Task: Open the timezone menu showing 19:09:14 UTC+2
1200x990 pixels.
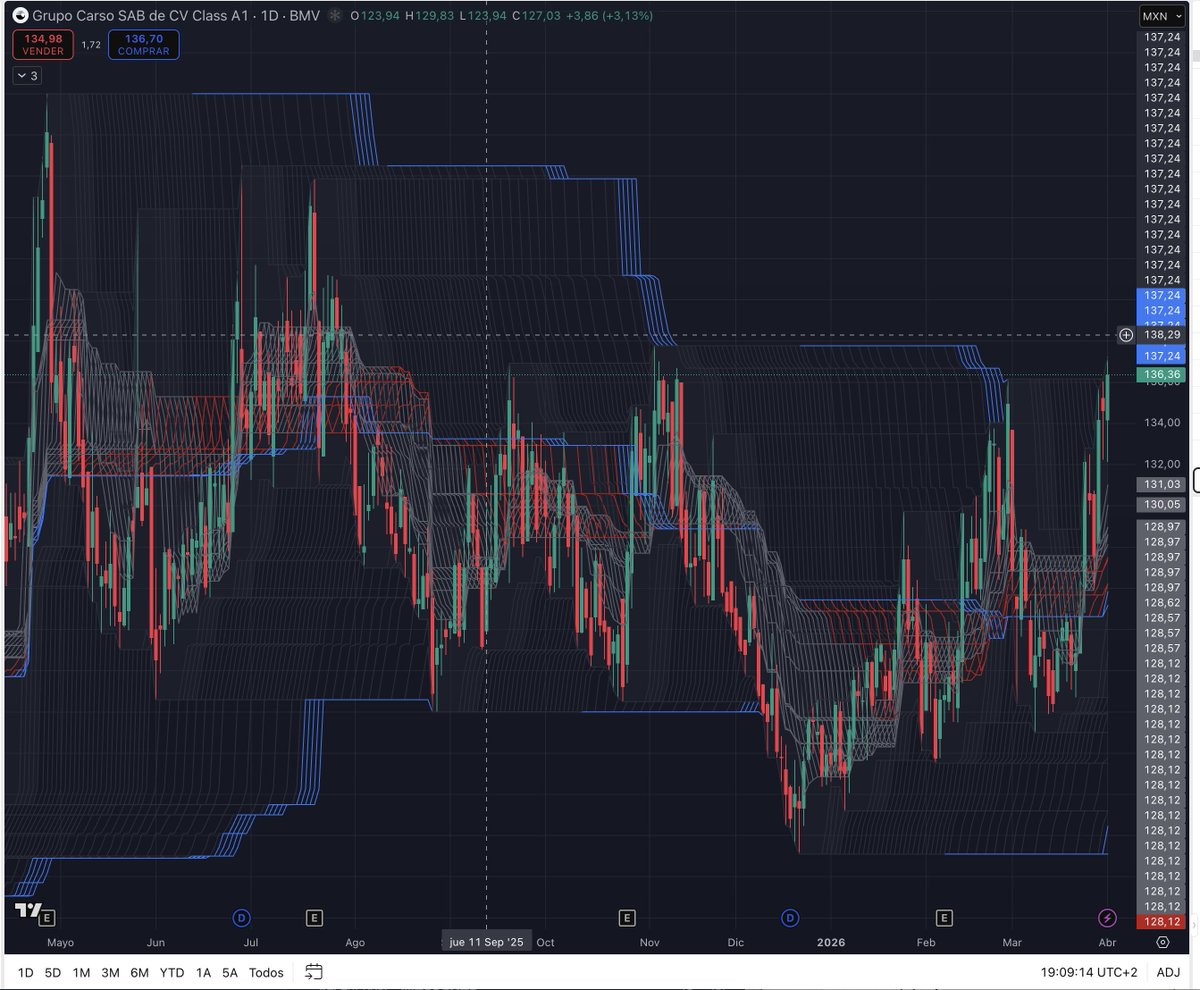Action: tap(1089, 972)
